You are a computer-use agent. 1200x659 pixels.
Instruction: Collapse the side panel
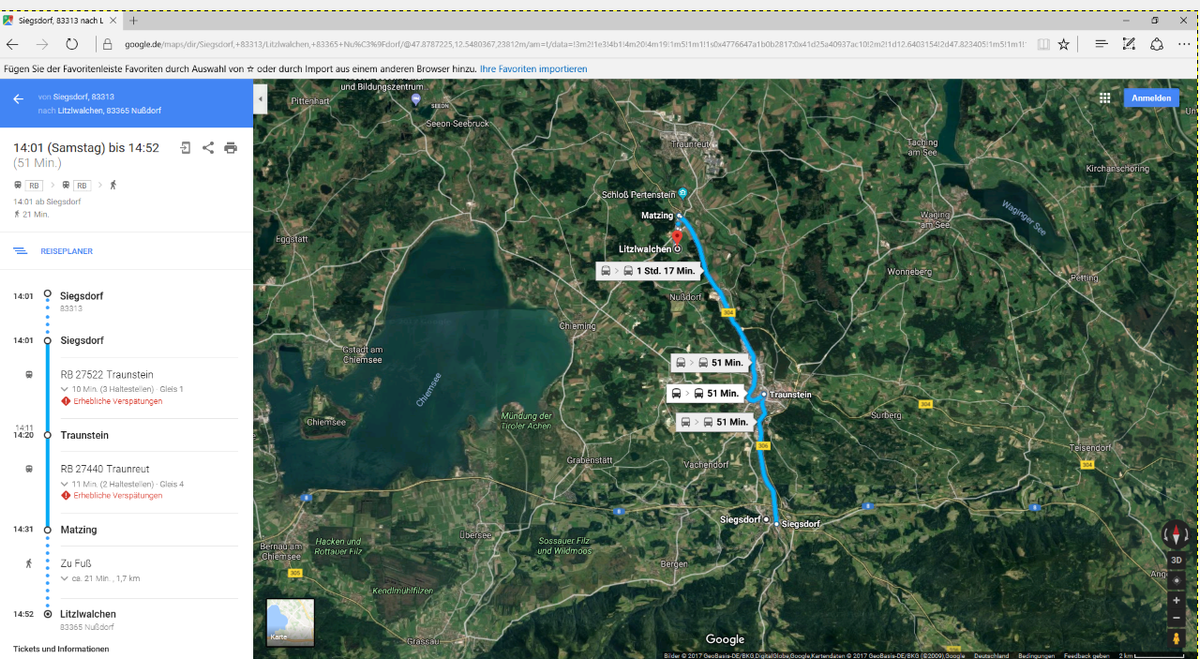pos(260,99)
